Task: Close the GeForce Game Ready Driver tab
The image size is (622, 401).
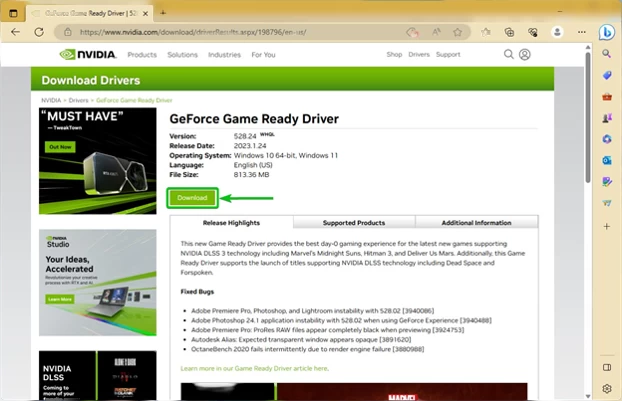Action: (146, 13)
